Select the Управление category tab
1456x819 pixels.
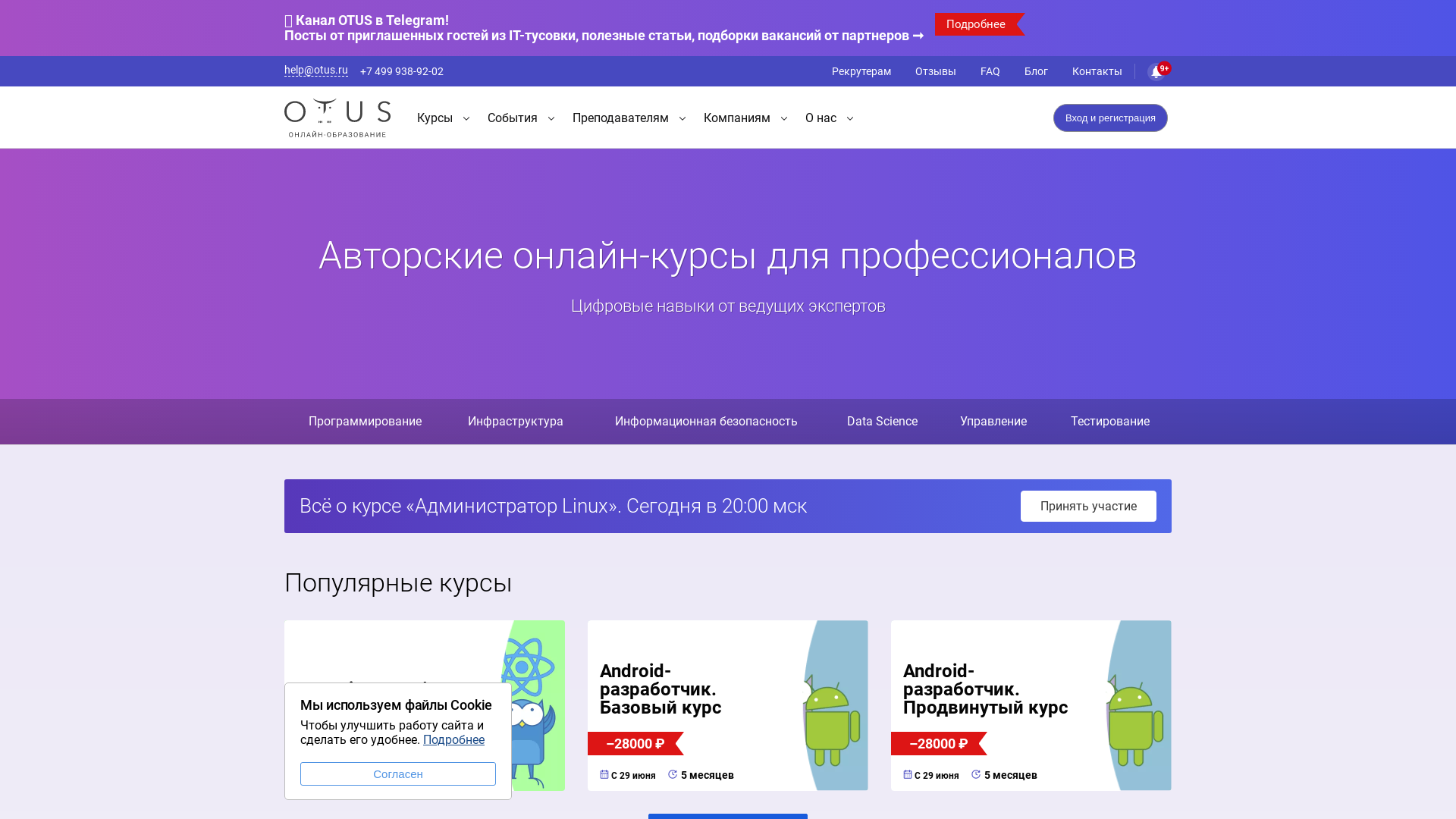tap(993, 422)
